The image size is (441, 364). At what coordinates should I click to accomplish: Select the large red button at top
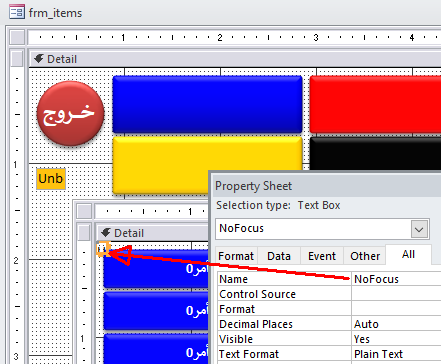coord(375,104)
